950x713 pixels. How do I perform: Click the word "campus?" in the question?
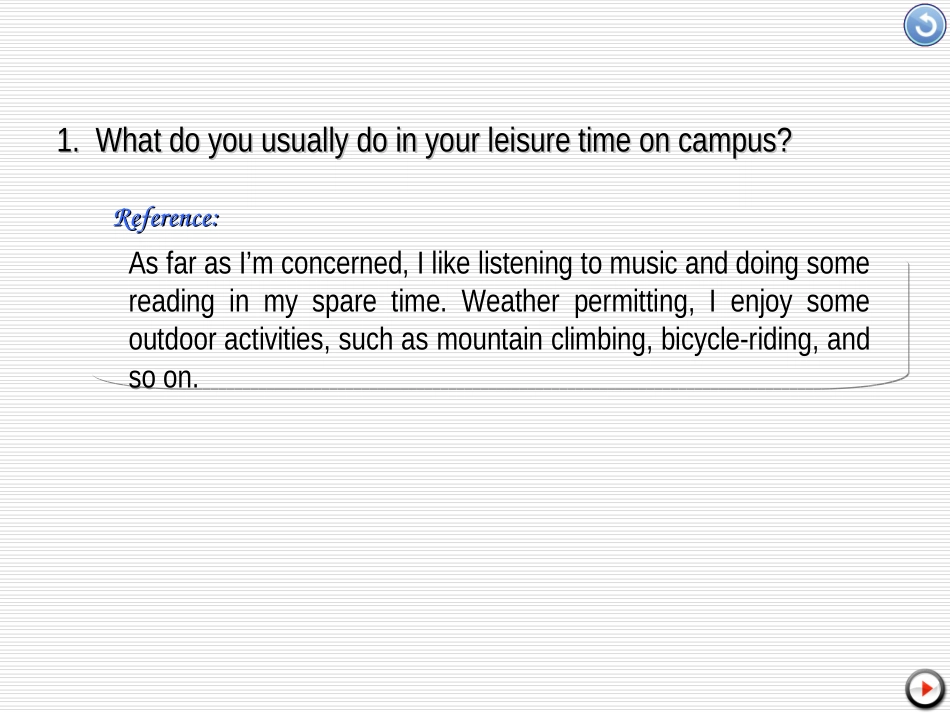[735, 141]
